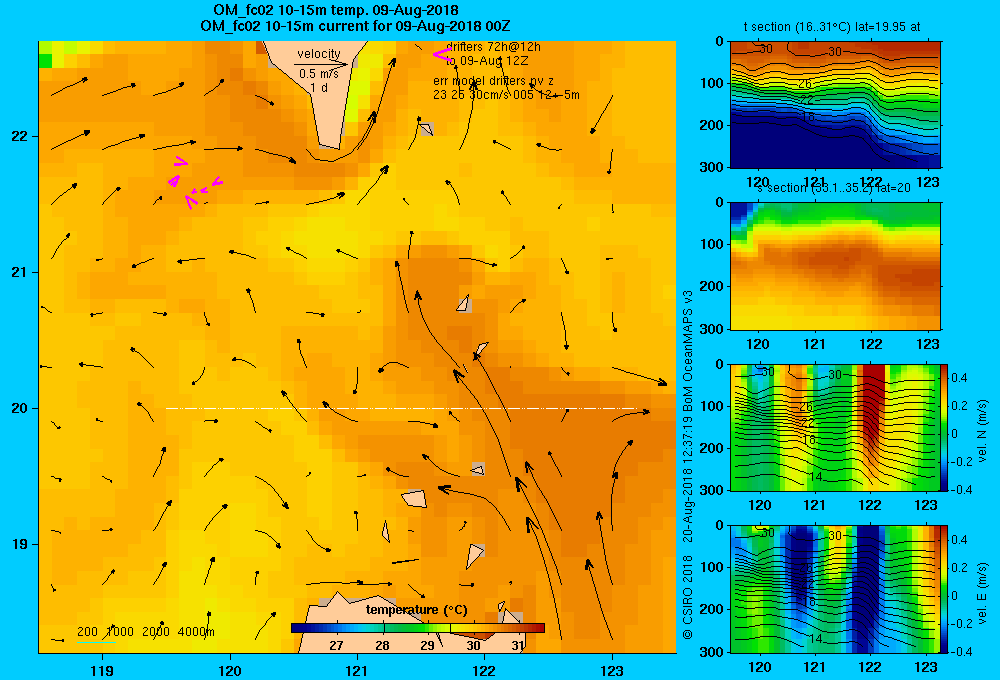This screenshot has height=680, width=1000.
Task: Click vertical 'BoM OceanMAPS v3' credit text
Action: pos(688,351)
